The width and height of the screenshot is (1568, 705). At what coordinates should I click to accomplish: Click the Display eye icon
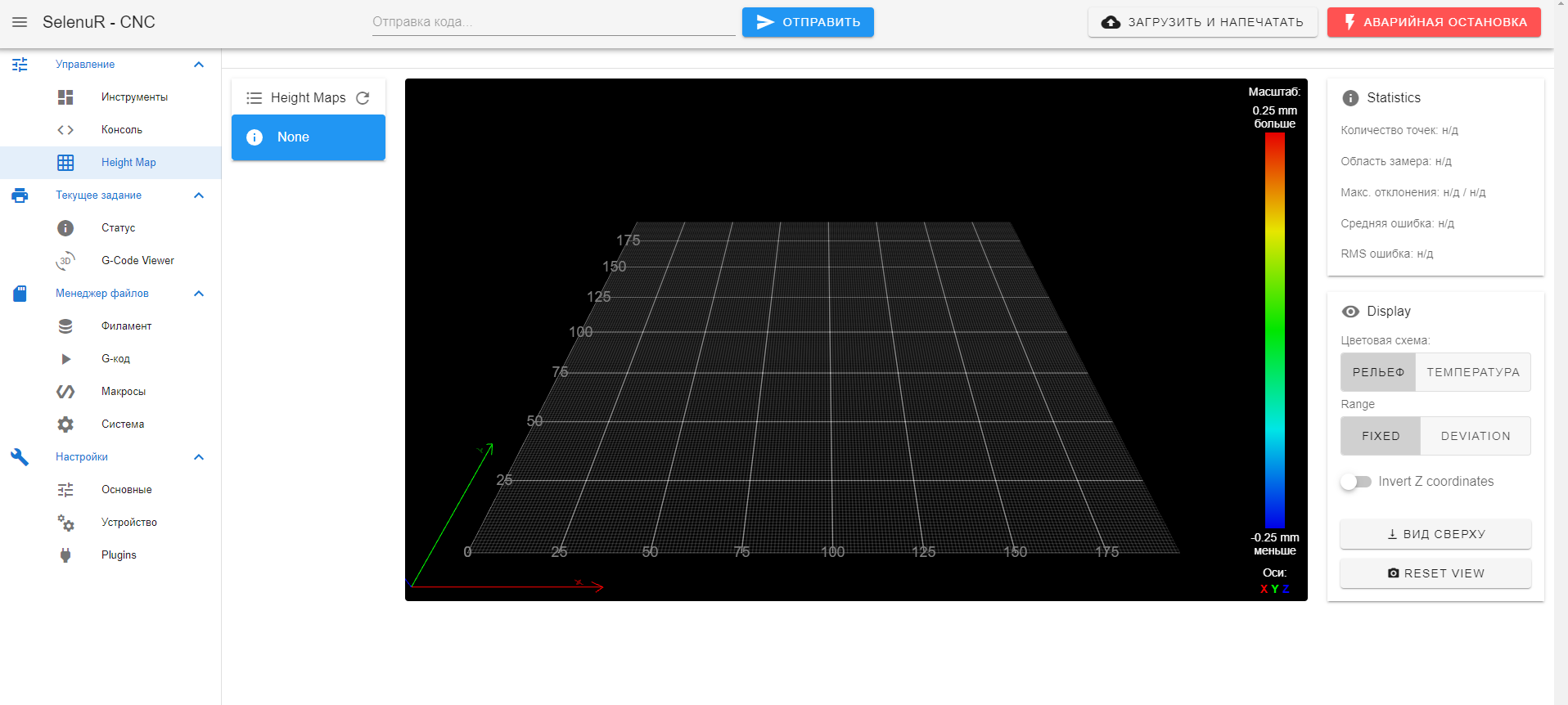(x=1350, y=312)
